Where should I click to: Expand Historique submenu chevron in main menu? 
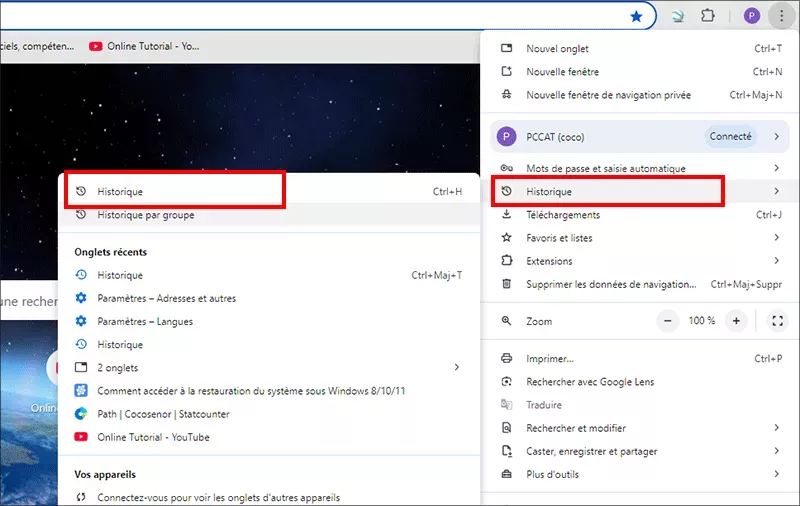click(x=776, y=191)
